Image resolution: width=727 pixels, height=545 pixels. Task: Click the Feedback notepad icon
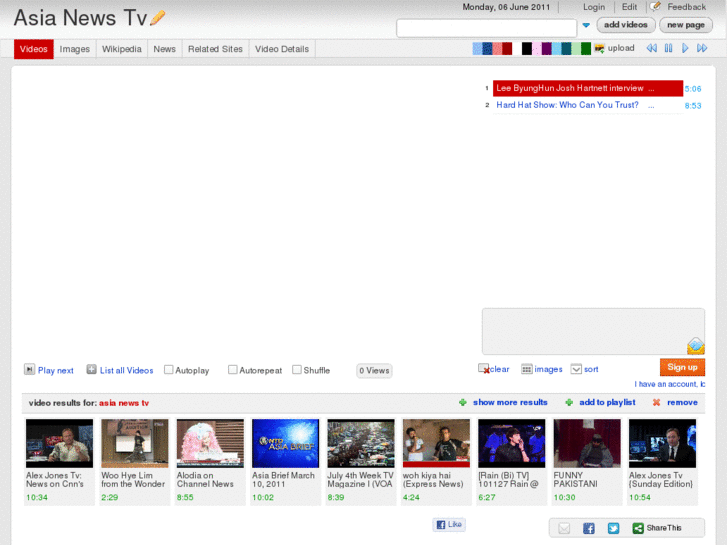click(x=655, y=6)
